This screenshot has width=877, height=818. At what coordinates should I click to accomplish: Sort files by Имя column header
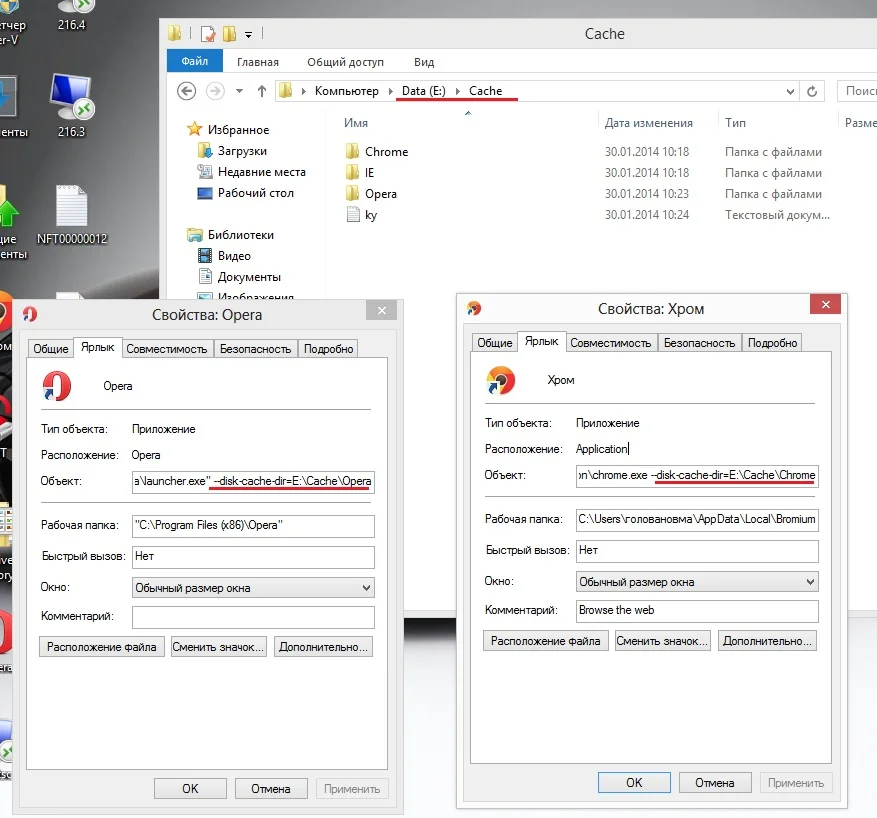(356, 122)
